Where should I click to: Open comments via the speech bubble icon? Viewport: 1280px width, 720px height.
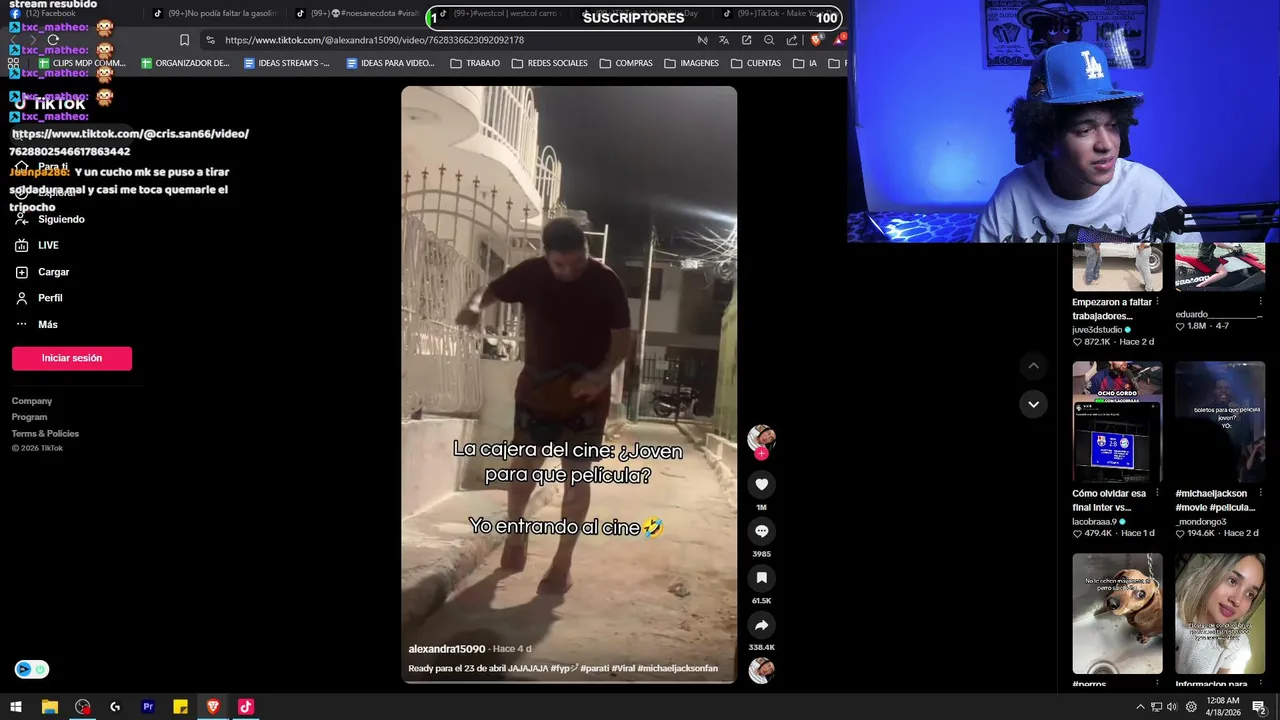coord(761,531)
